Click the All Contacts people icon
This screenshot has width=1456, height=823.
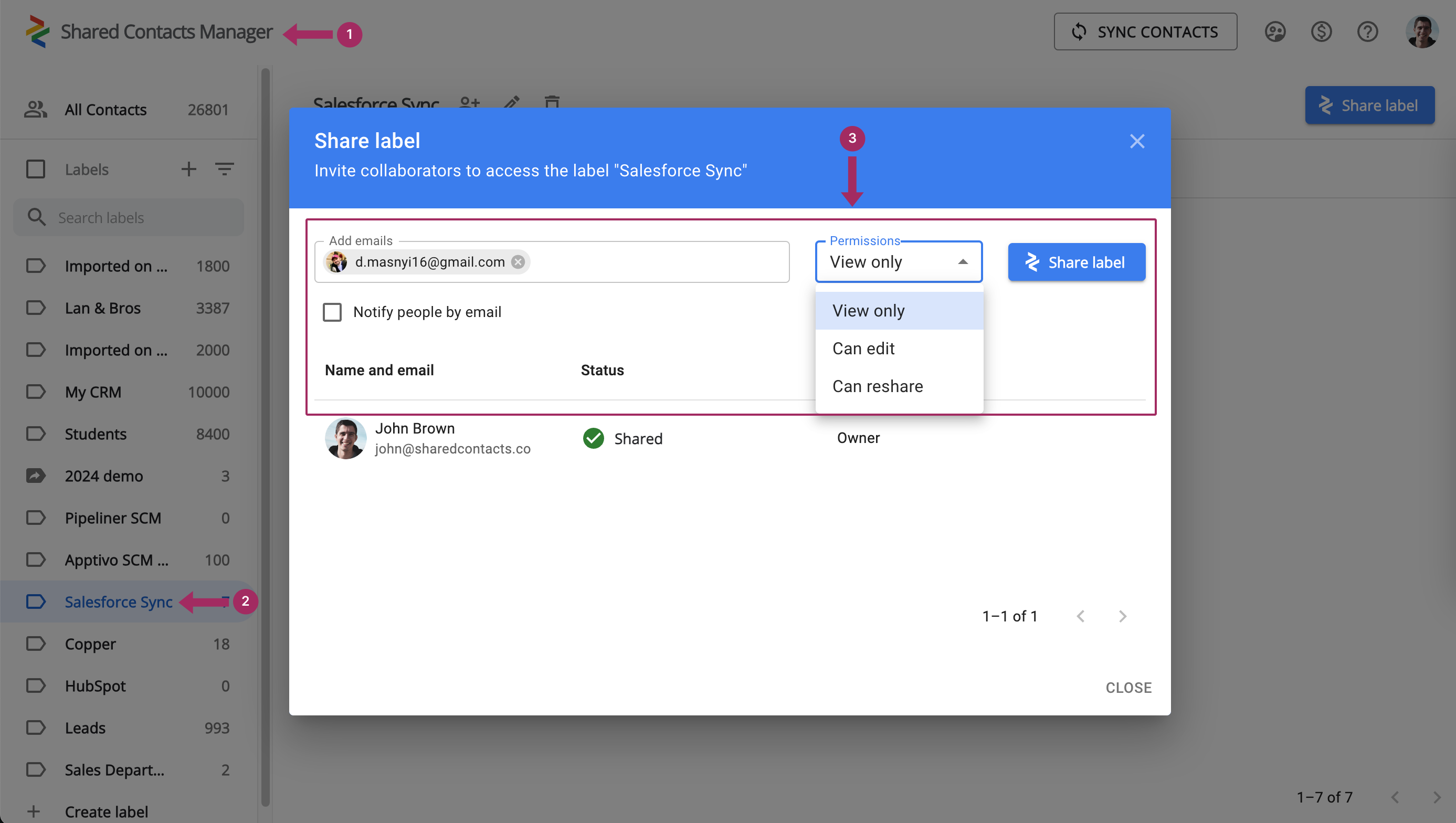pyautogui.click(x=36, y=109)
